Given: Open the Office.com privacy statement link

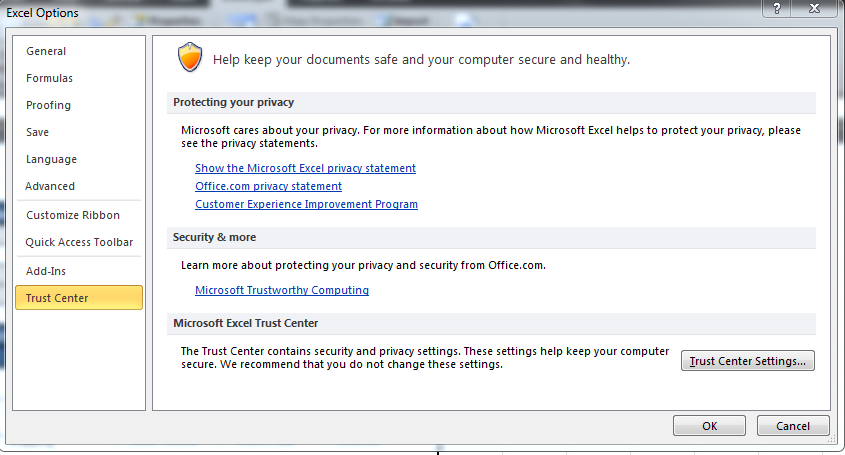Looking at the screenshot, I should coord(268,186).
